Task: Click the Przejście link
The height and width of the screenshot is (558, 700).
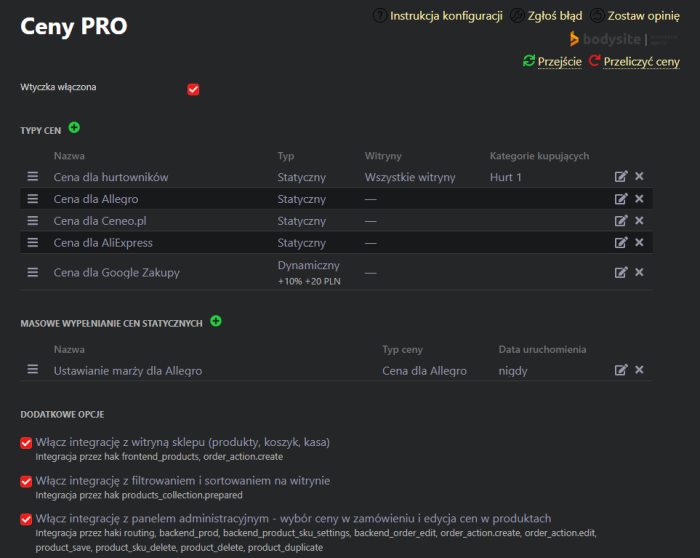Action: coord(559,62)
